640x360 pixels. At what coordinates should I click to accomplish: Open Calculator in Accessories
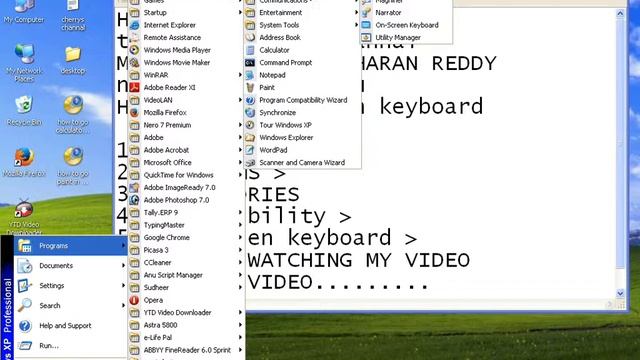(302, 50)
